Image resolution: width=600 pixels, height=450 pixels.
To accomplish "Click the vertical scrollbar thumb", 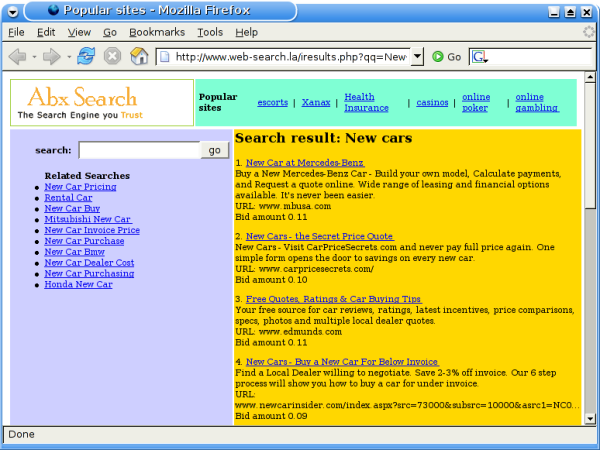I will click(590, 145).
